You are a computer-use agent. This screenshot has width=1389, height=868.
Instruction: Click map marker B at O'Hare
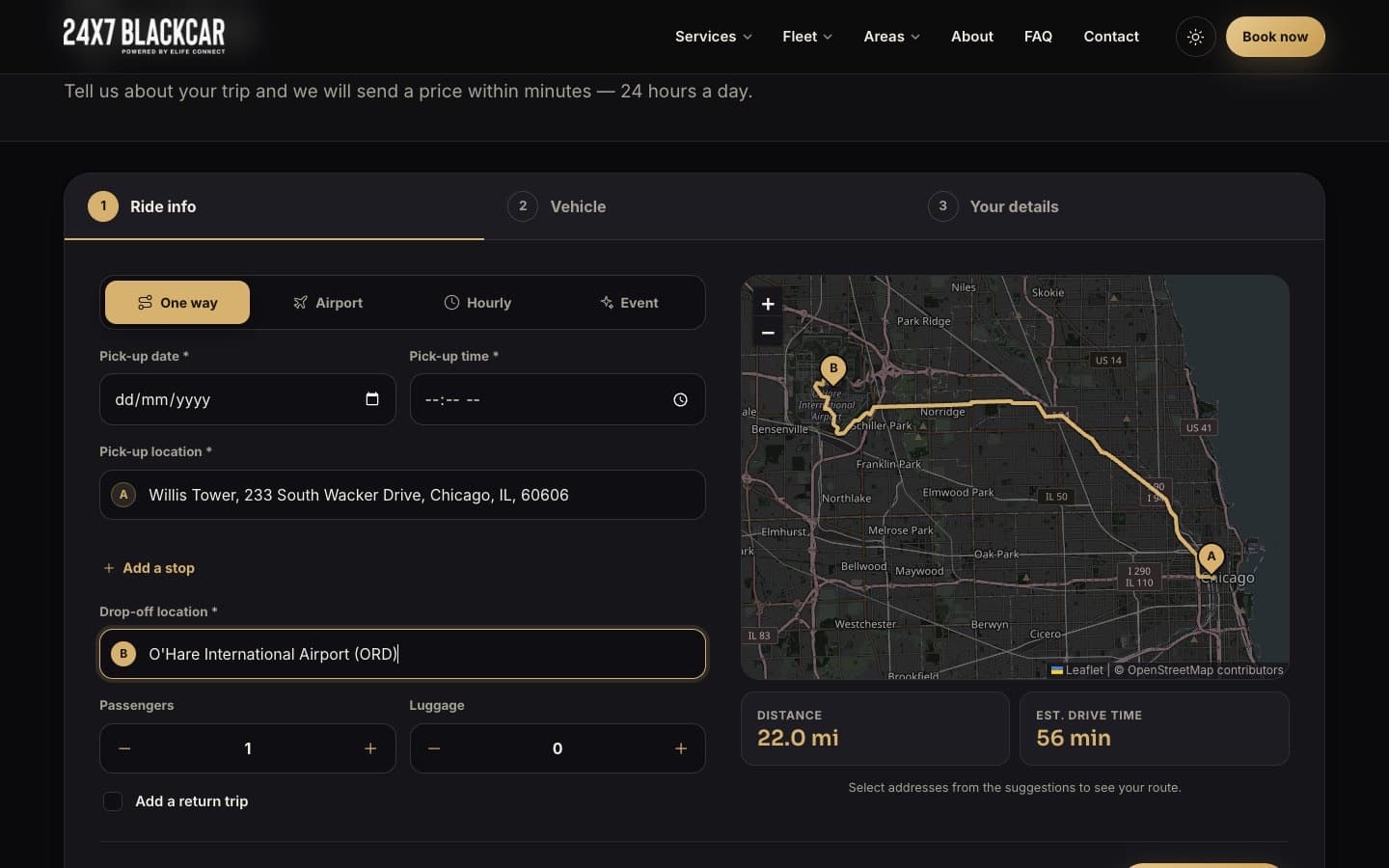(x=833, y=369)
